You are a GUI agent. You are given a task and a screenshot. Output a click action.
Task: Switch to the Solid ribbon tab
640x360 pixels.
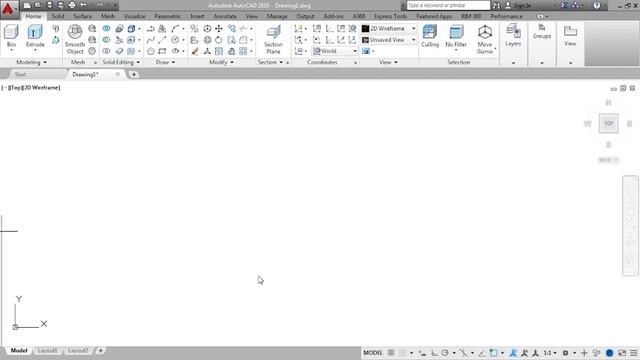tap(58, 16)
